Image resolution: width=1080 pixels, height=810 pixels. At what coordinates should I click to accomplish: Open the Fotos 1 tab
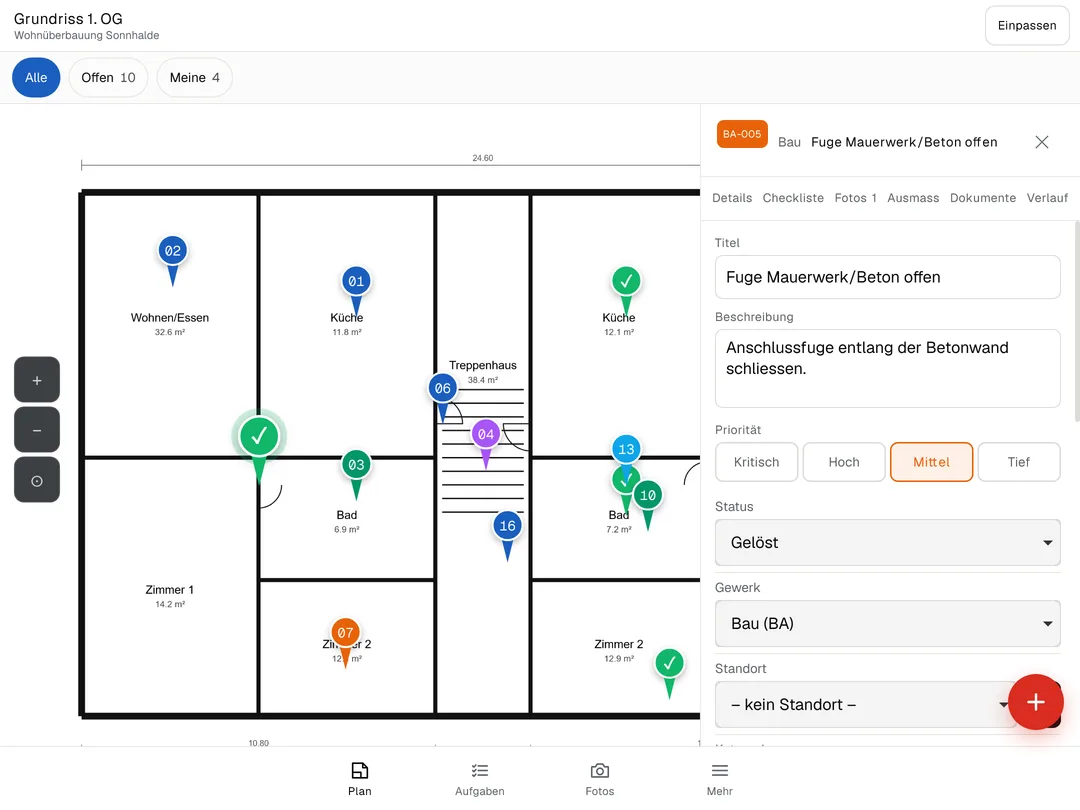tap(855, 198)
